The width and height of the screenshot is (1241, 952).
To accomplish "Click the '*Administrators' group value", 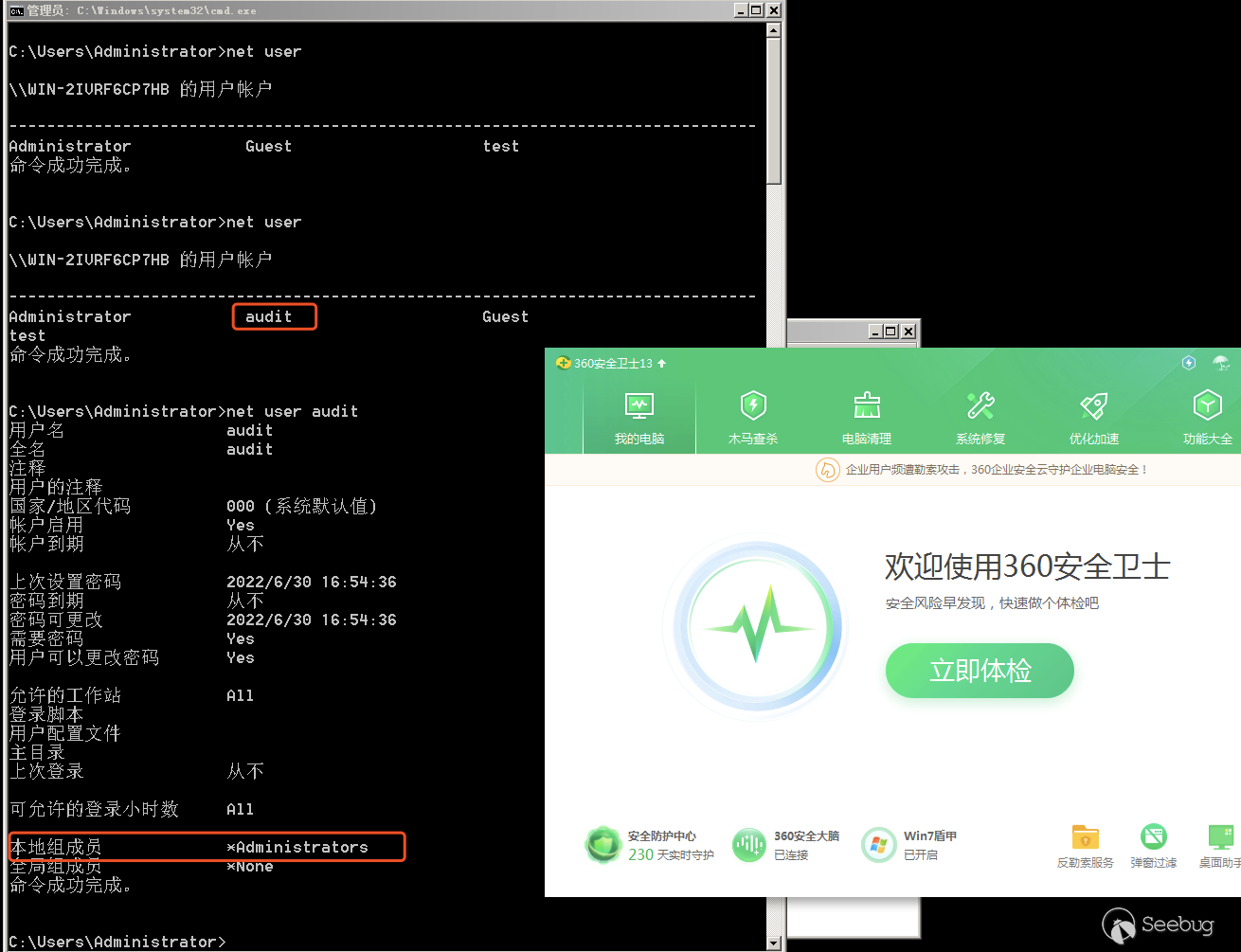I will [297, 847].
